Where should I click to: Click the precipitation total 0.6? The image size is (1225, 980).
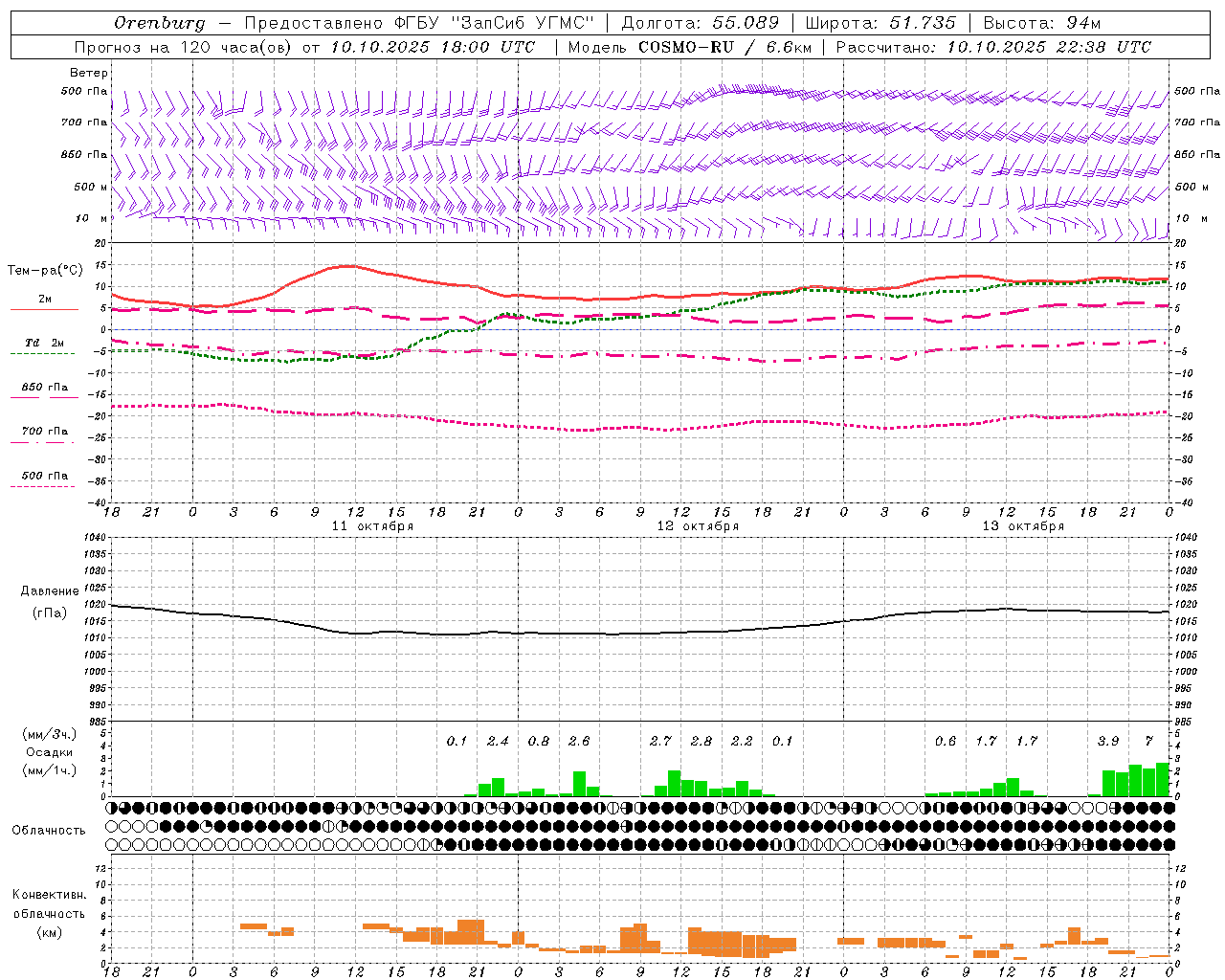pyautogui.click(x=946, y=741)
